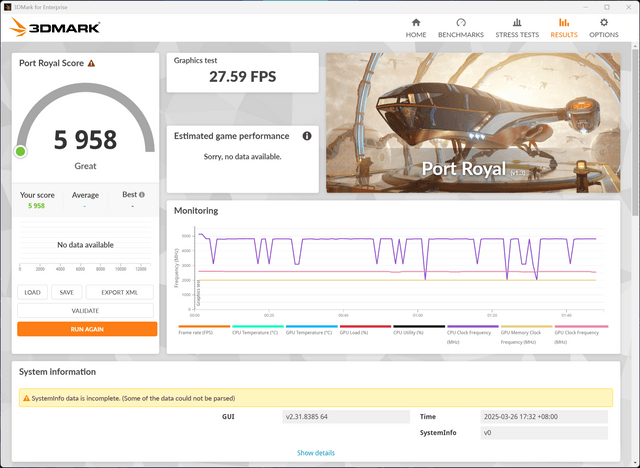Select the Results tab
Viewport: 640px width, 468px height.
(564, 28)
